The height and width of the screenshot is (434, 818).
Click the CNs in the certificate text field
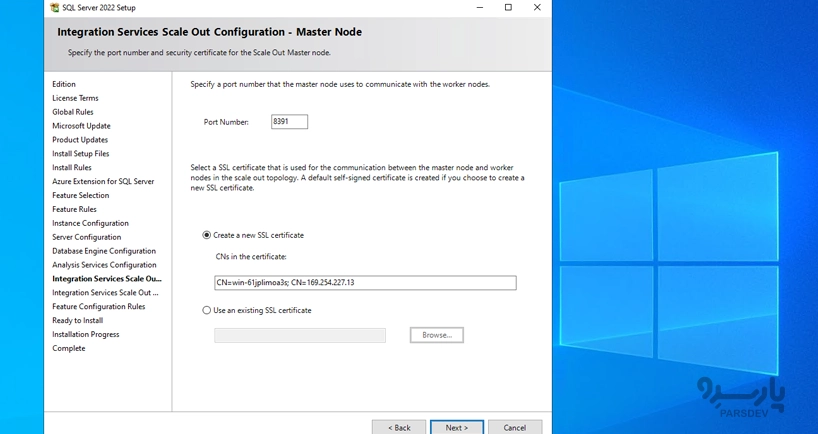point(365,283)
